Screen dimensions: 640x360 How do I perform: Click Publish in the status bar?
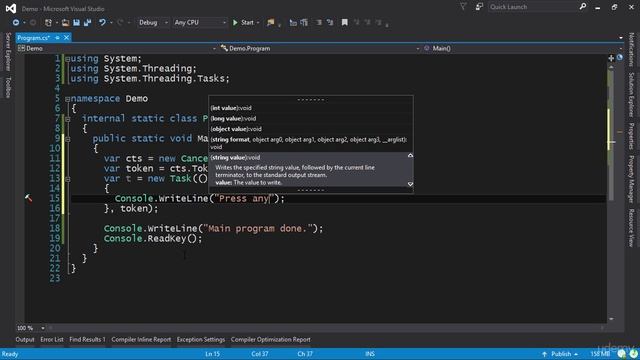(560, 354)
